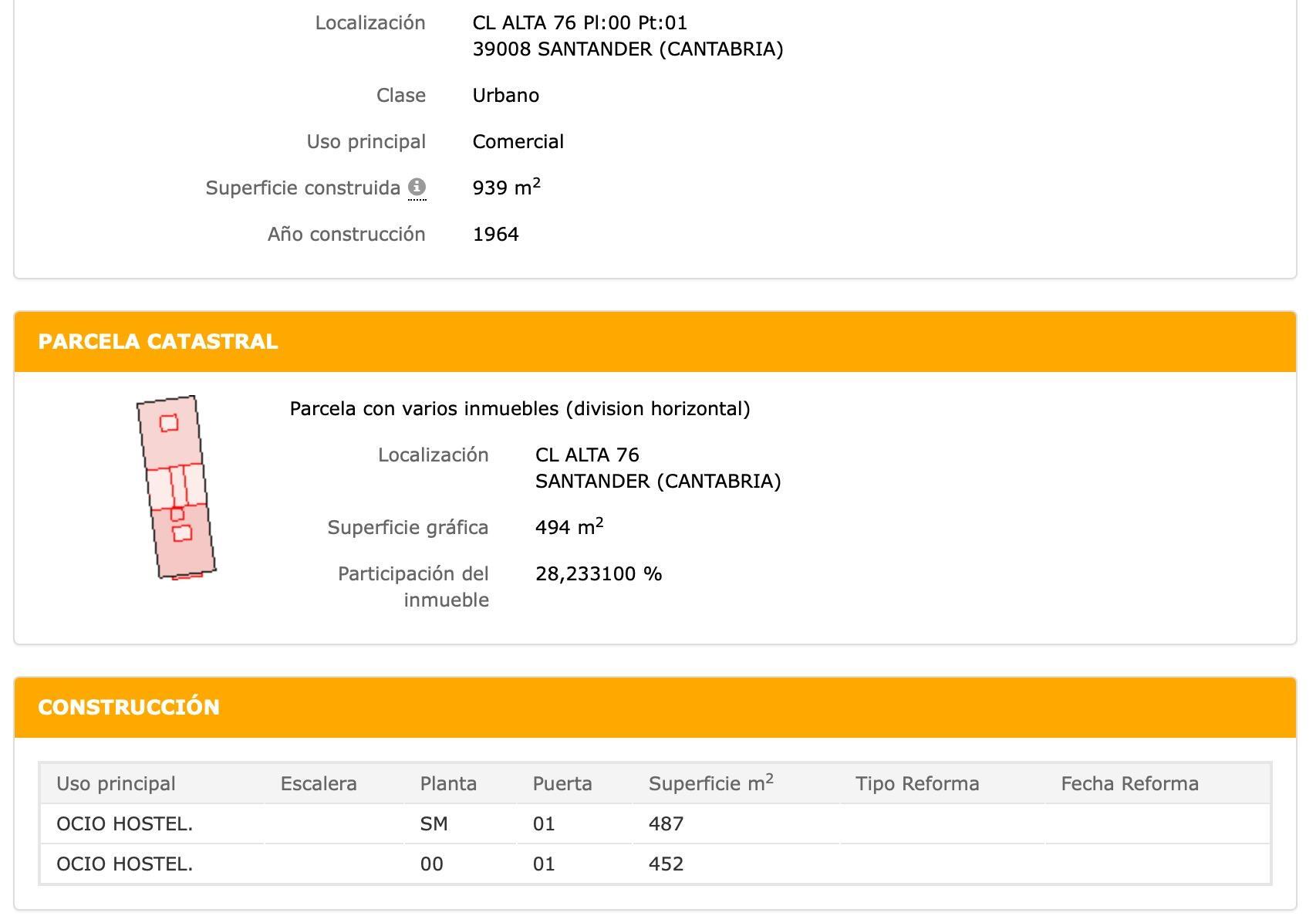Screen dimensions: 1316x923
Task: Select the second OCIO HOSTEL. table row
Action: pos(126,864)
